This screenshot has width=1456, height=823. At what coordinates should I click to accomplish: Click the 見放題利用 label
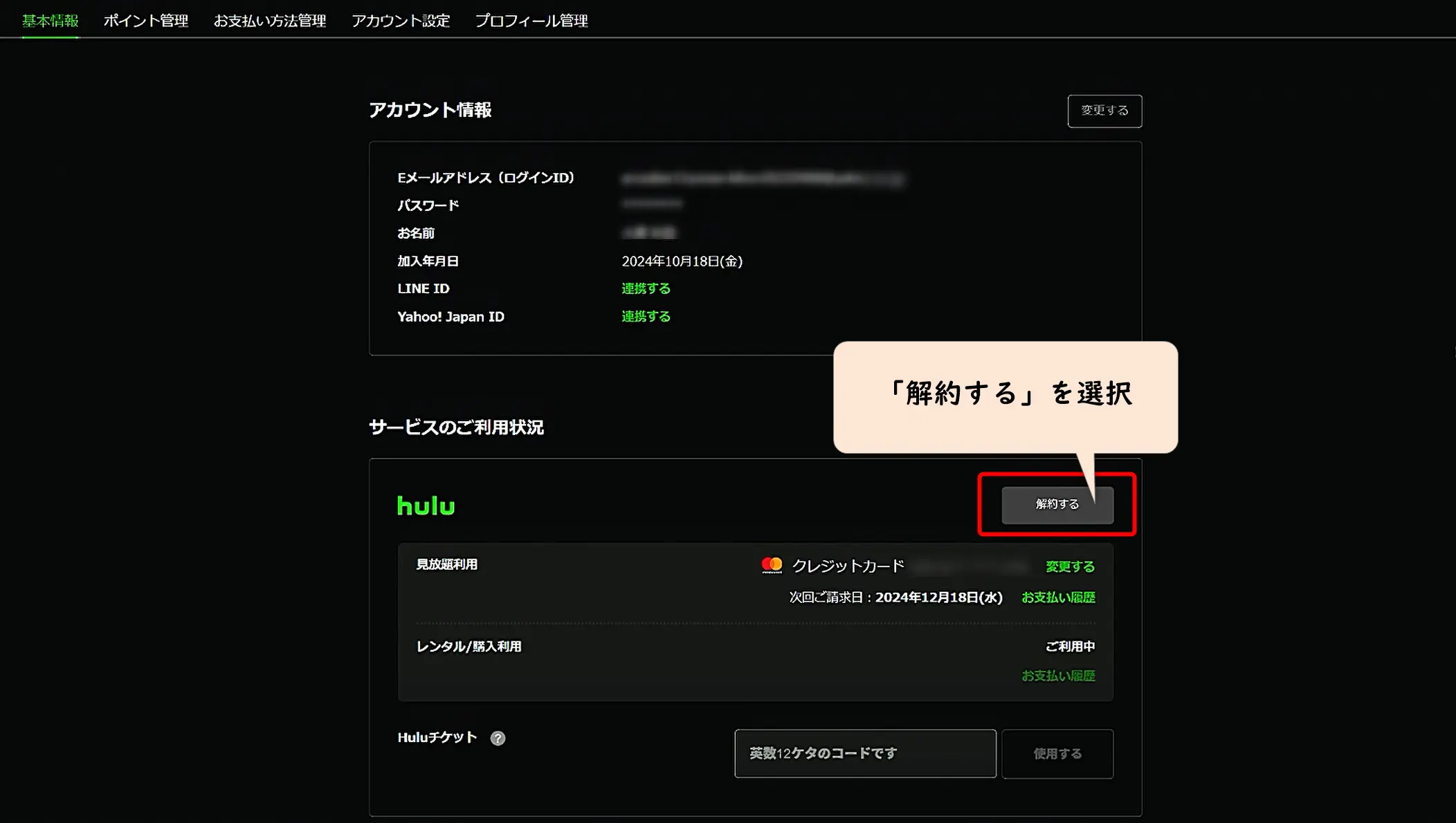[x=446, y=564]
